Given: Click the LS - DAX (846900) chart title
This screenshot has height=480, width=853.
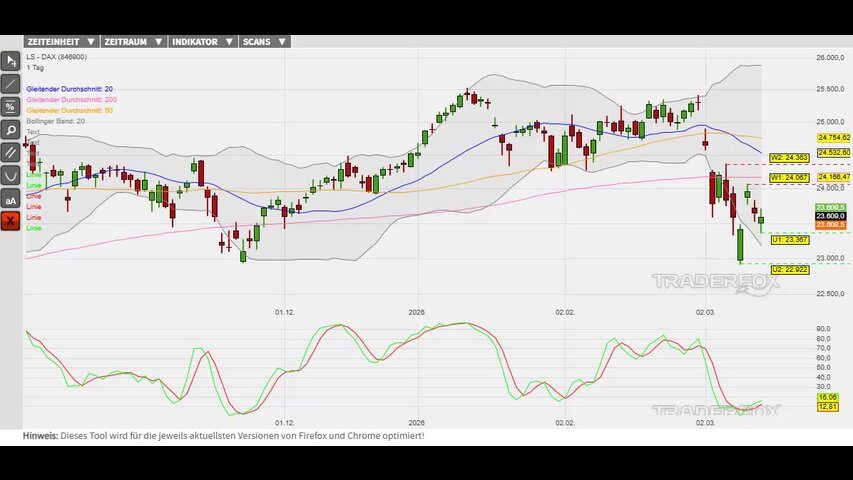Looking at the screenshot, I should tap(56, 57).
